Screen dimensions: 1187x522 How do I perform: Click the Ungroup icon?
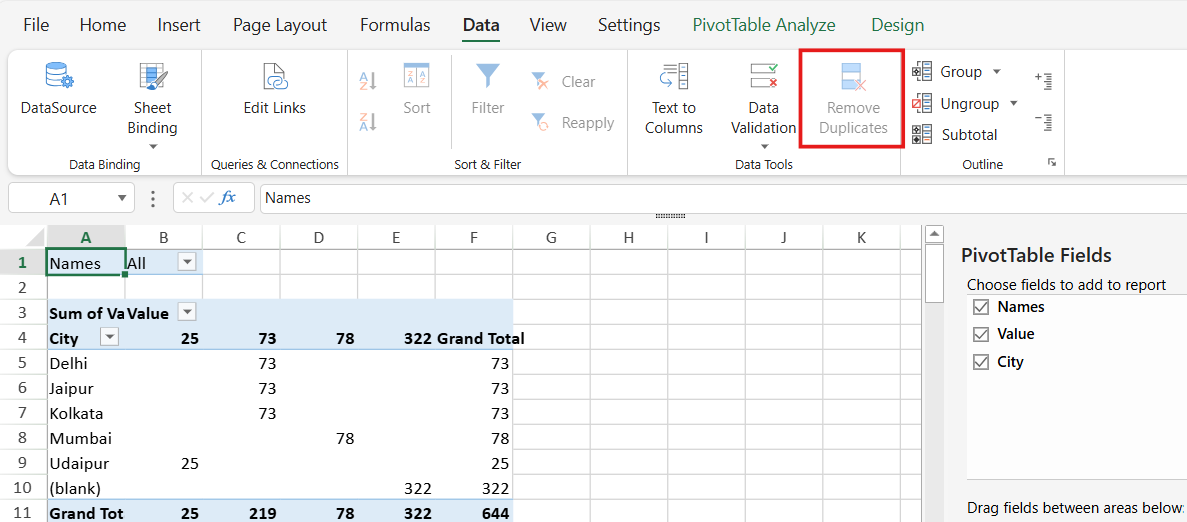pyautogui.click(x=921, y=104)
